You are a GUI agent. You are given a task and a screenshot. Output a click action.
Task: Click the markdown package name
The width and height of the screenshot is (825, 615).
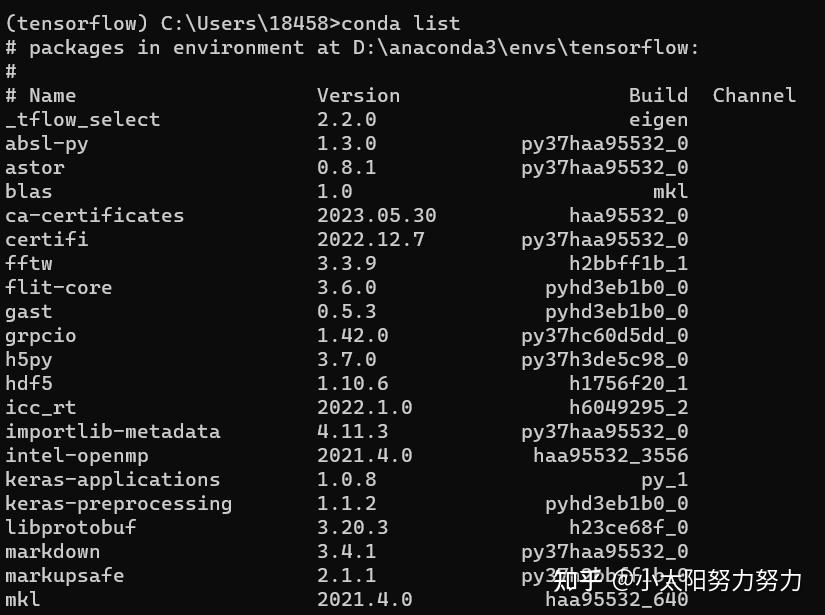coord(53,552)
